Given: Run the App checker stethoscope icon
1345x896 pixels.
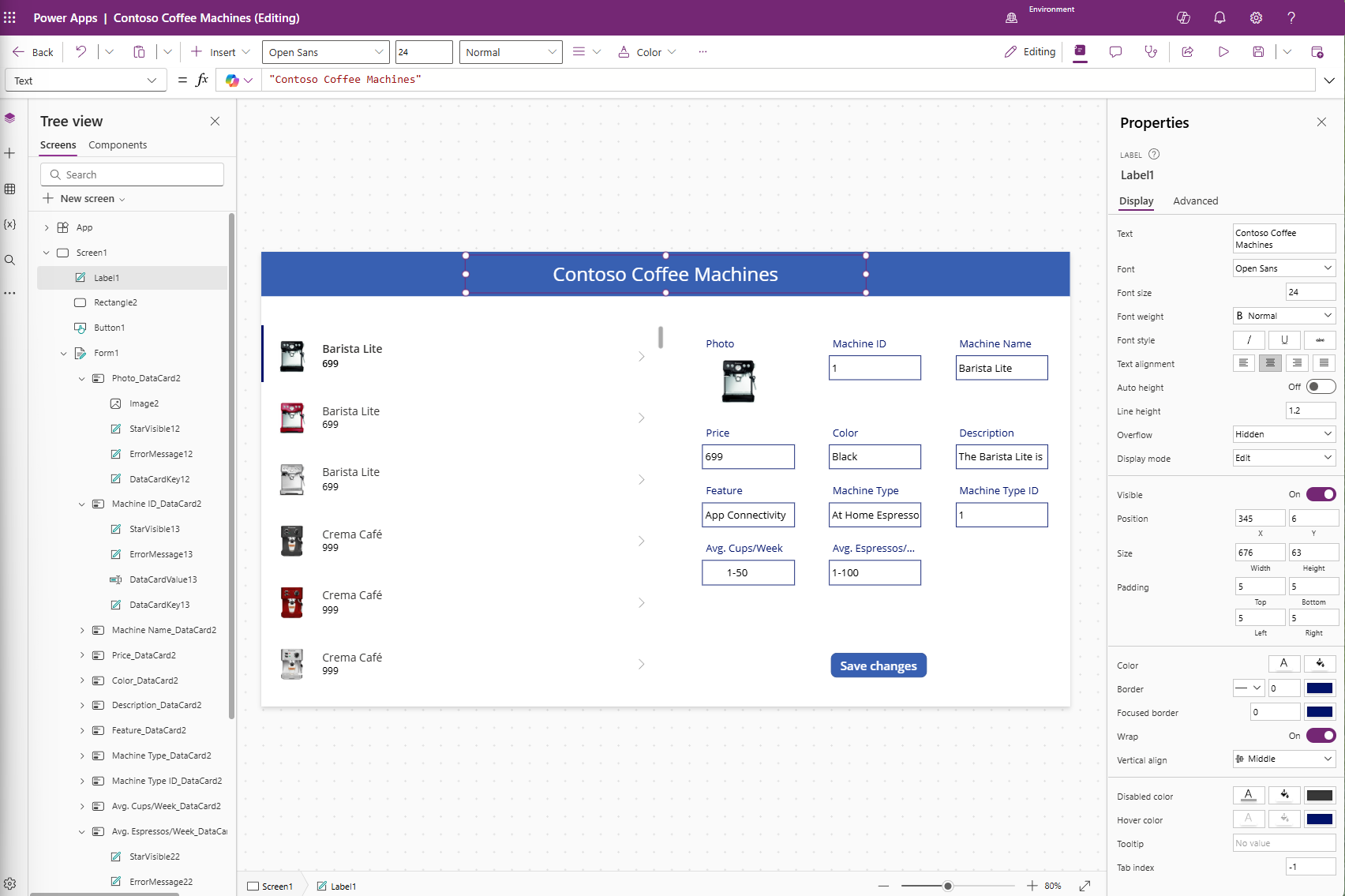Looking at the screenshot, I should coord(1151,52).
